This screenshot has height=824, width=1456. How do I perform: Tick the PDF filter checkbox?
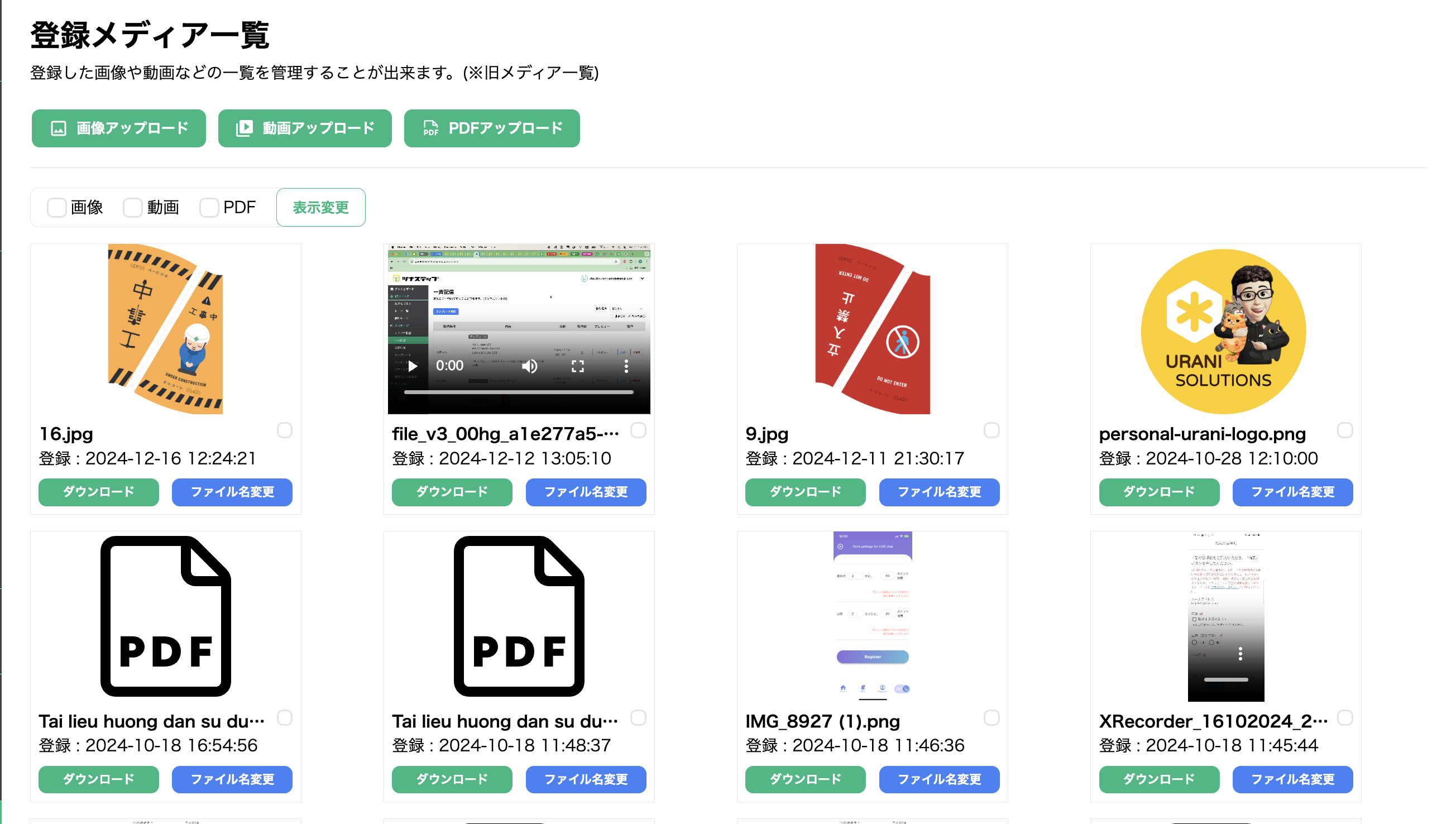click(x=209, y=208)
